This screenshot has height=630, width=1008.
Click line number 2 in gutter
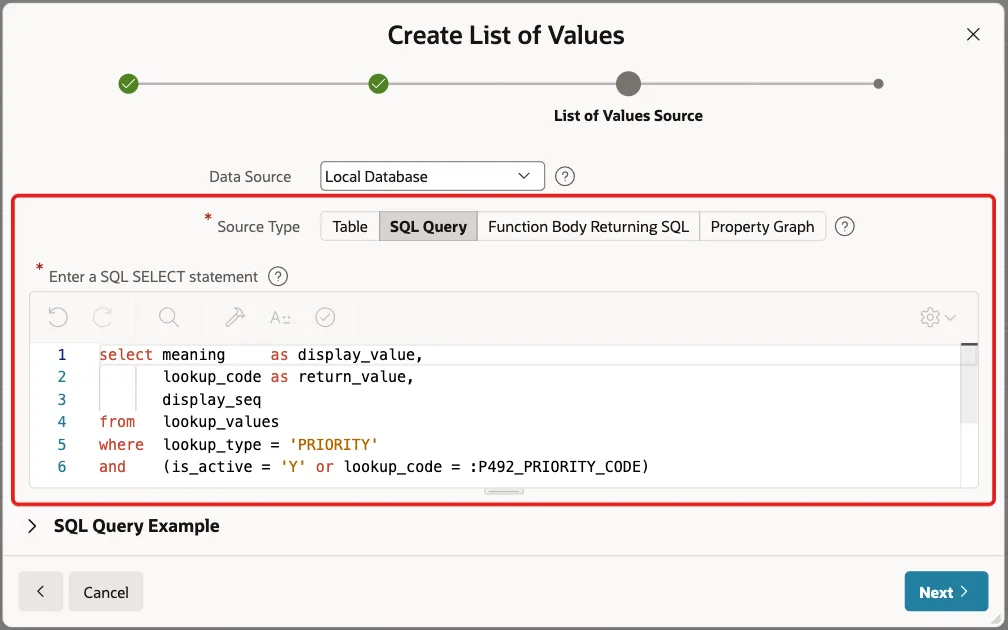pyautogui.click(x=62, y=377)
